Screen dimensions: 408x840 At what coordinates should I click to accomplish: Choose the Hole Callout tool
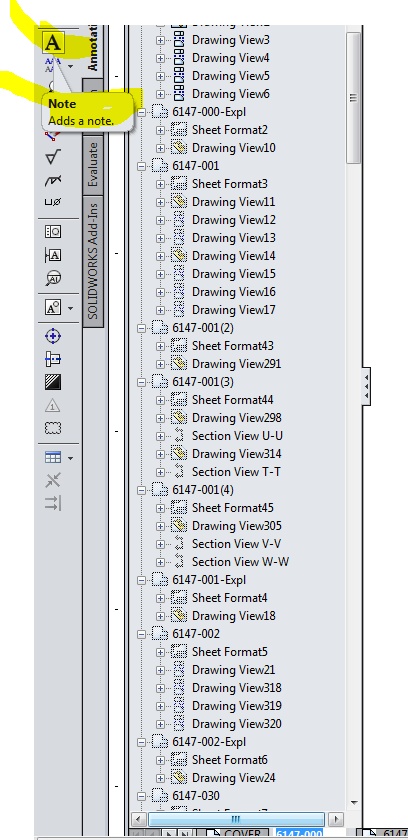(x=53, y=202)
